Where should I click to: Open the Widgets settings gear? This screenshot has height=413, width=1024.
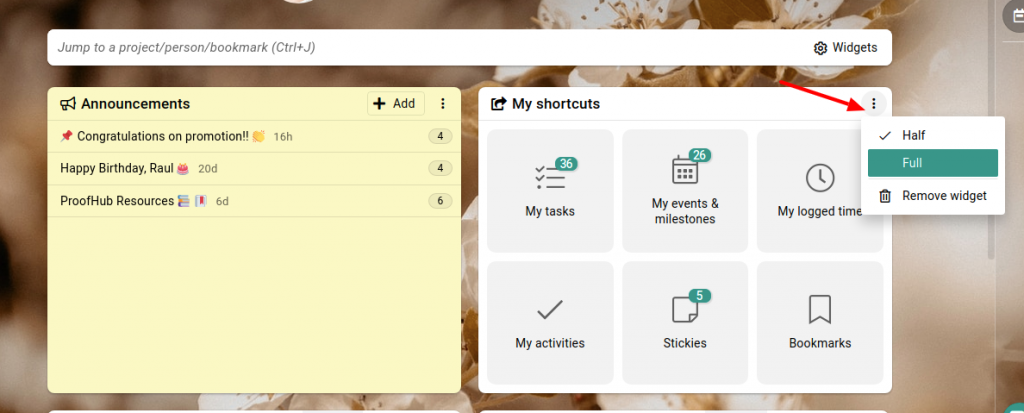[x=845, y=48]
